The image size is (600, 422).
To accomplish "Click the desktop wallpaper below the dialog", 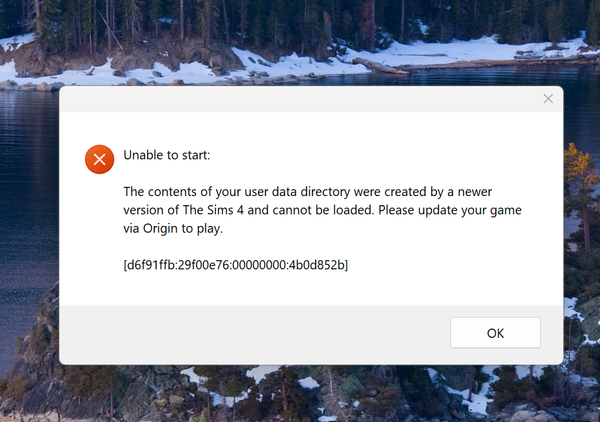I will pyautogui.click(x=300, y=395).
